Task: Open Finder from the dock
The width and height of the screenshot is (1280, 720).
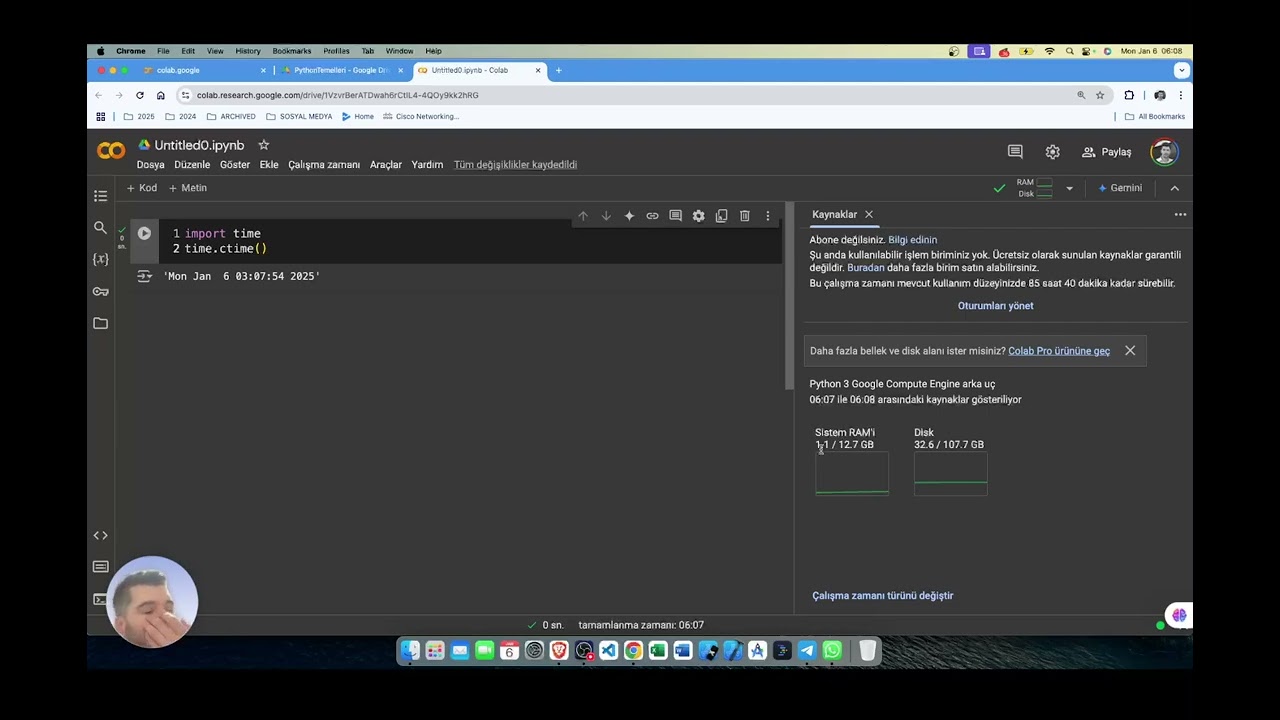Action: tap(410, 651)
